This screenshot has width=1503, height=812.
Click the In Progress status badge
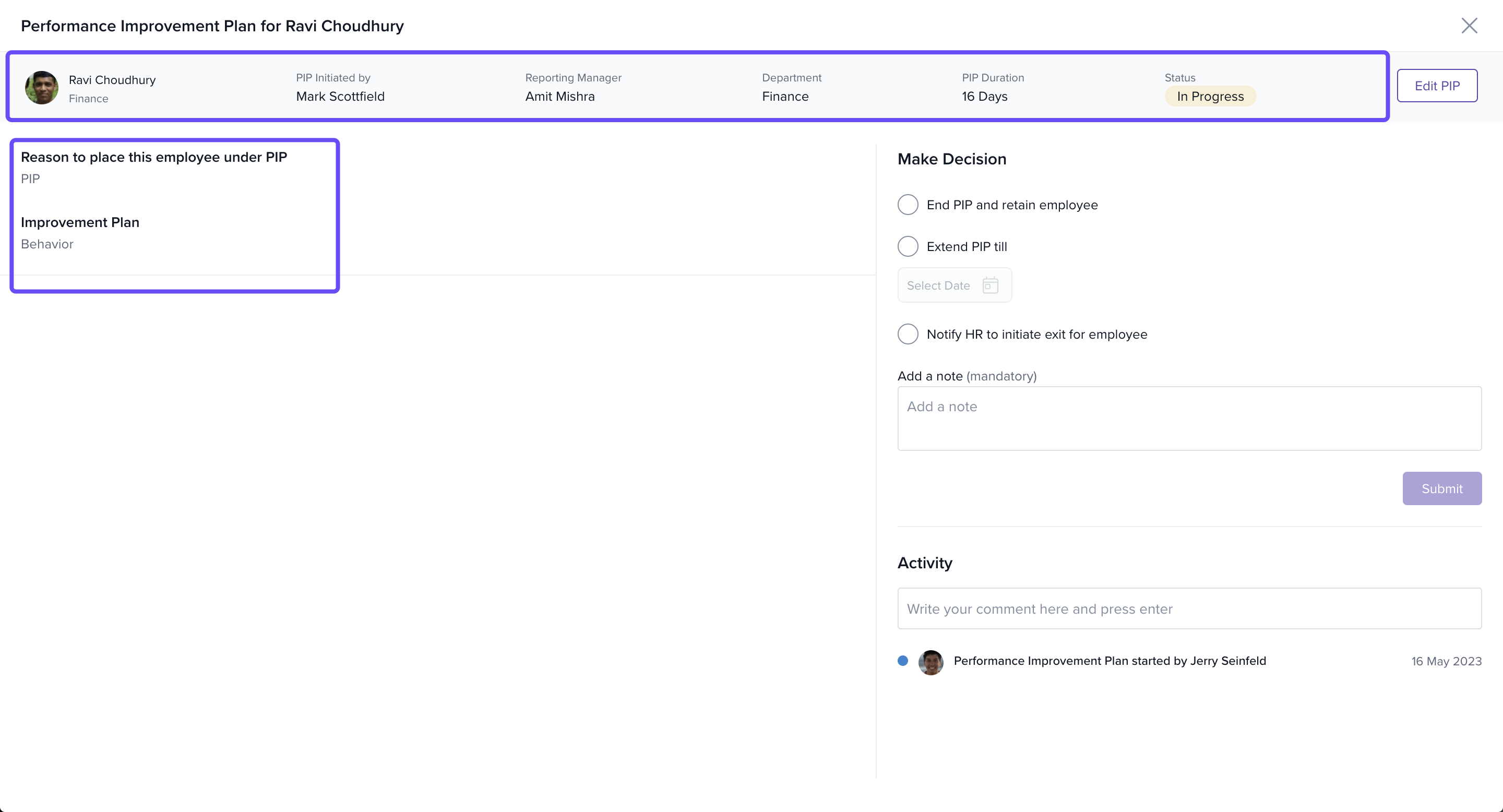tap(1210, 96)
